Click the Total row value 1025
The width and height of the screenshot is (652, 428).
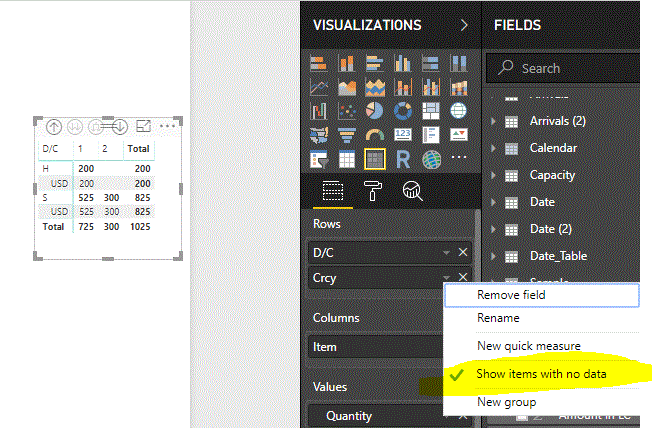[x=140, y=227]
